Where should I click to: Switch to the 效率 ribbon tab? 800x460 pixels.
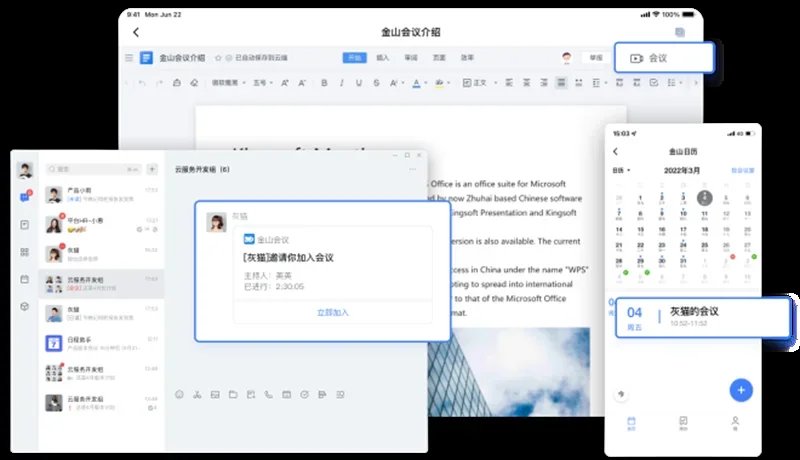467,58
